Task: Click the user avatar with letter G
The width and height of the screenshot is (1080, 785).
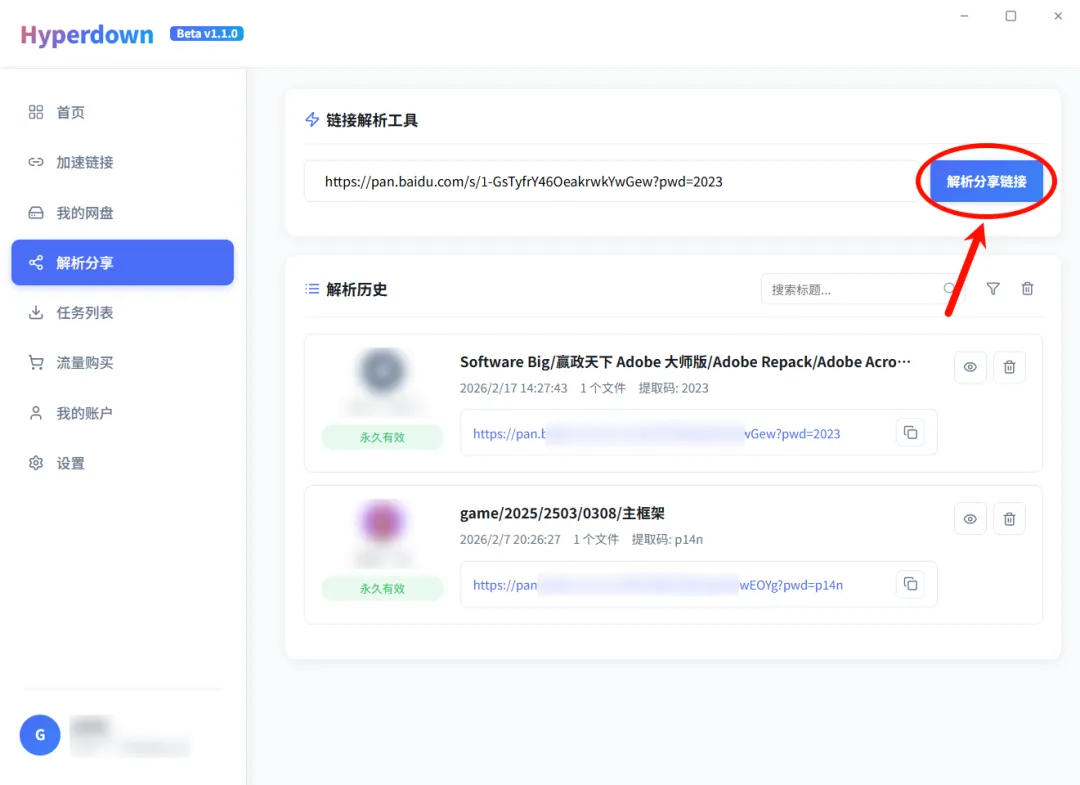Action: [40, 735]
